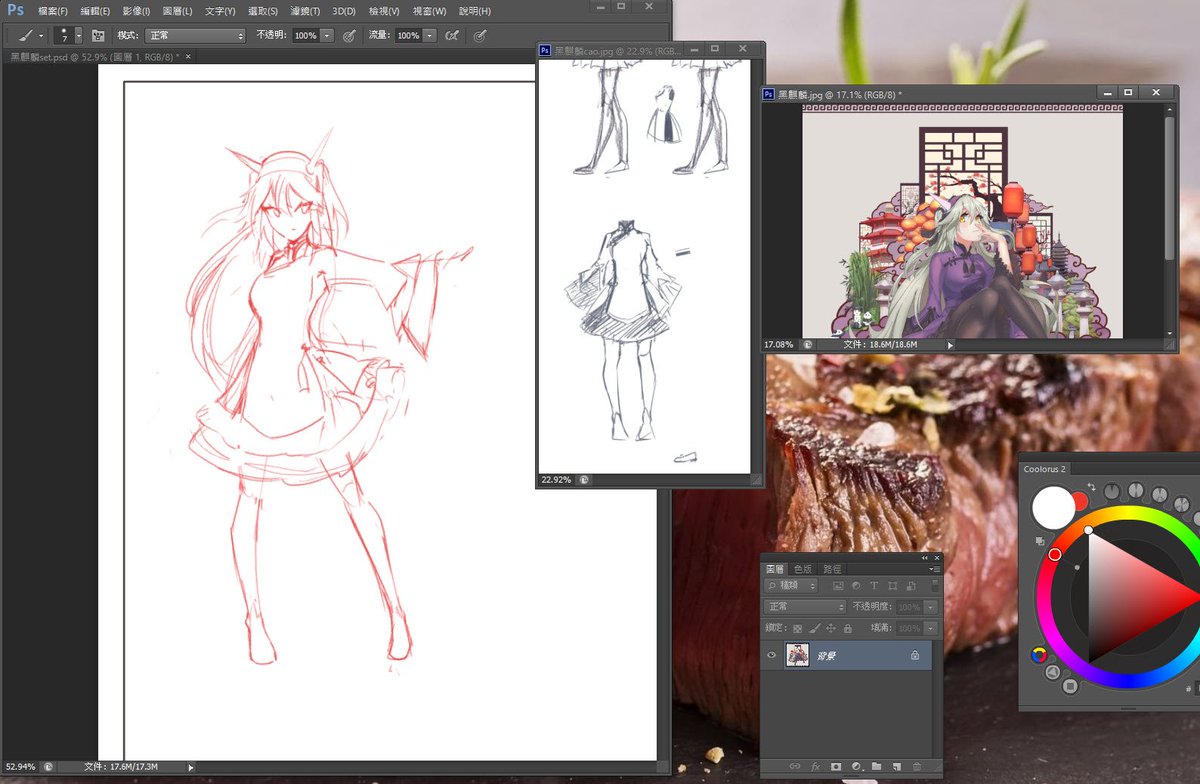Filter layers by smart objects icon
This screenshot has width=1200, height=784.
coord(909,586)
